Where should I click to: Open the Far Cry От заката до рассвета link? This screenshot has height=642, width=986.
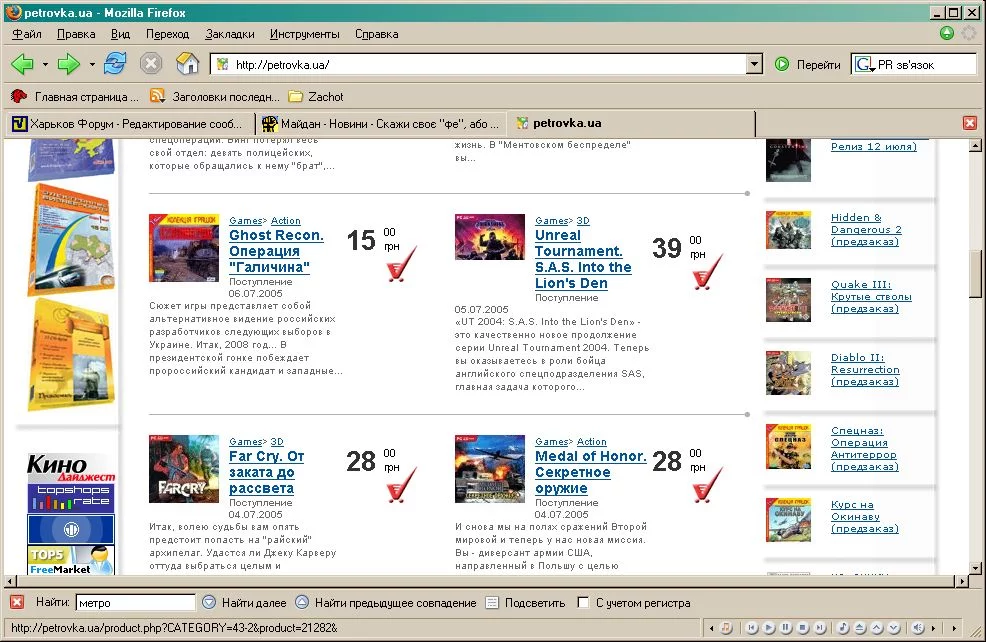pyautogui.click(x=267, y=472)
